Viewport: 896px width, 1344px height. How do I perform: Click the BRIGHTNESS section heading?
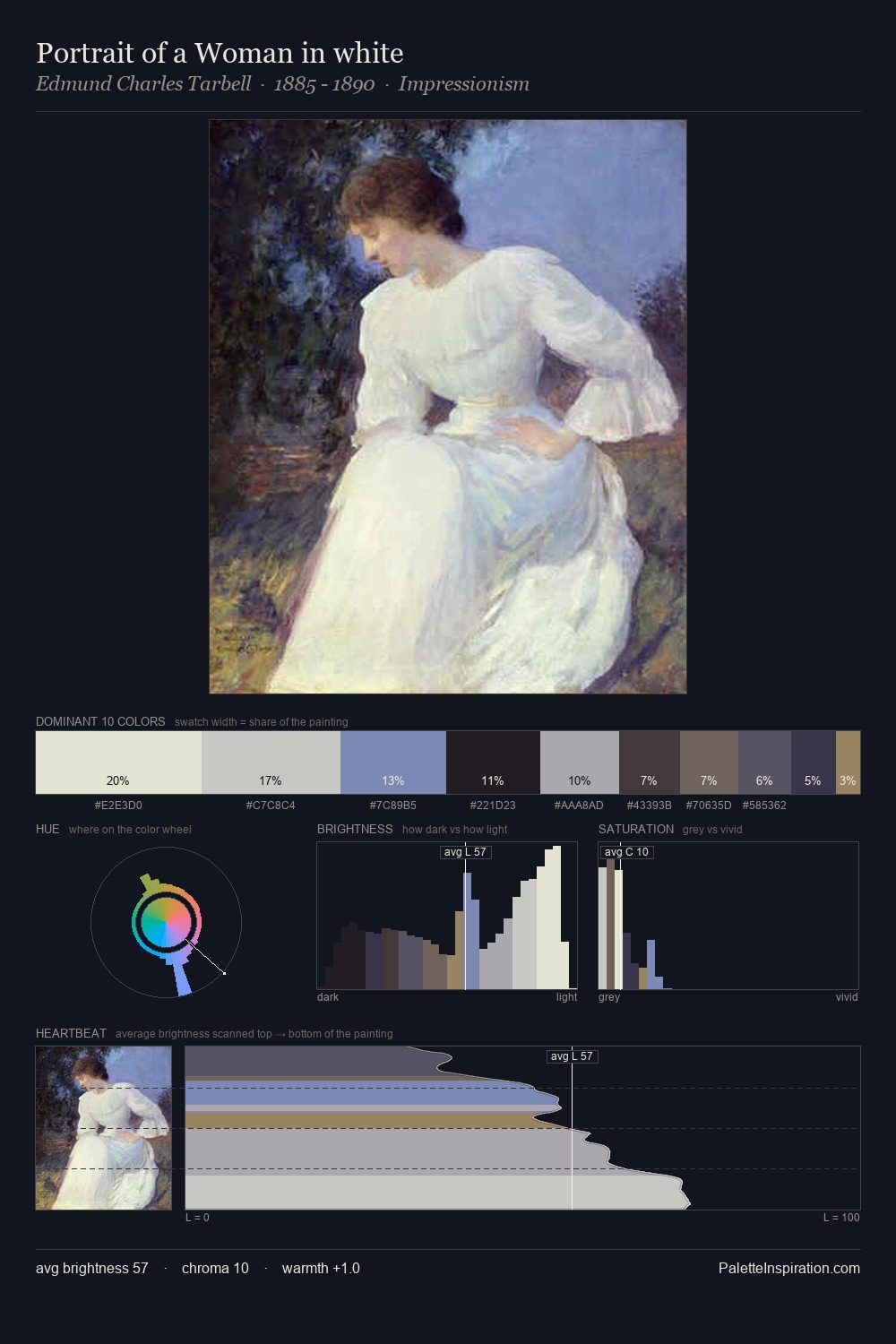click(x=355, y=829)
